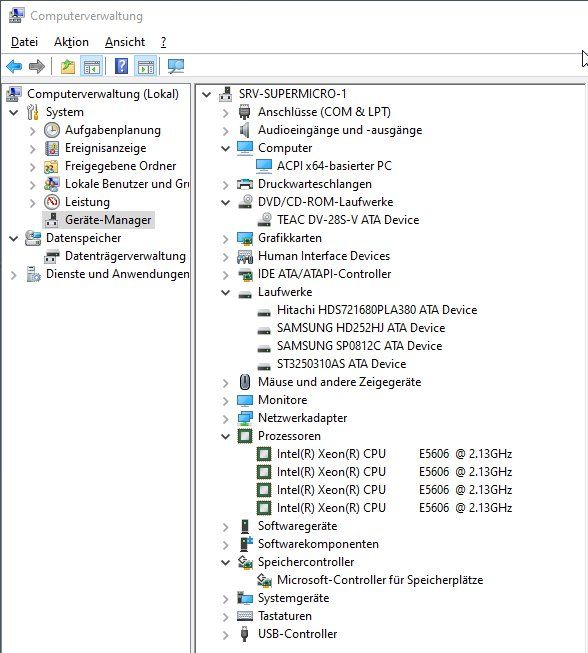Click the Leistung gauge icon

52,202
